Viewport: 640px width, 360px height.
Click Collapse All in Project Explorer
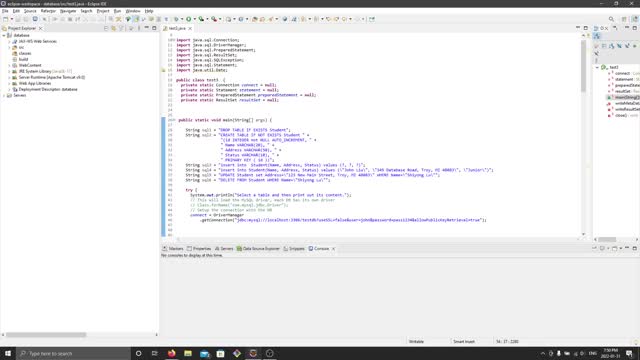click(x=106, y=28)
